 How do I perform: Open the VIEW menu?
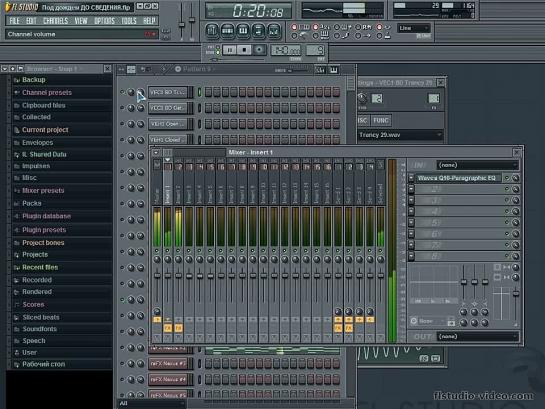tap(81, 21)
